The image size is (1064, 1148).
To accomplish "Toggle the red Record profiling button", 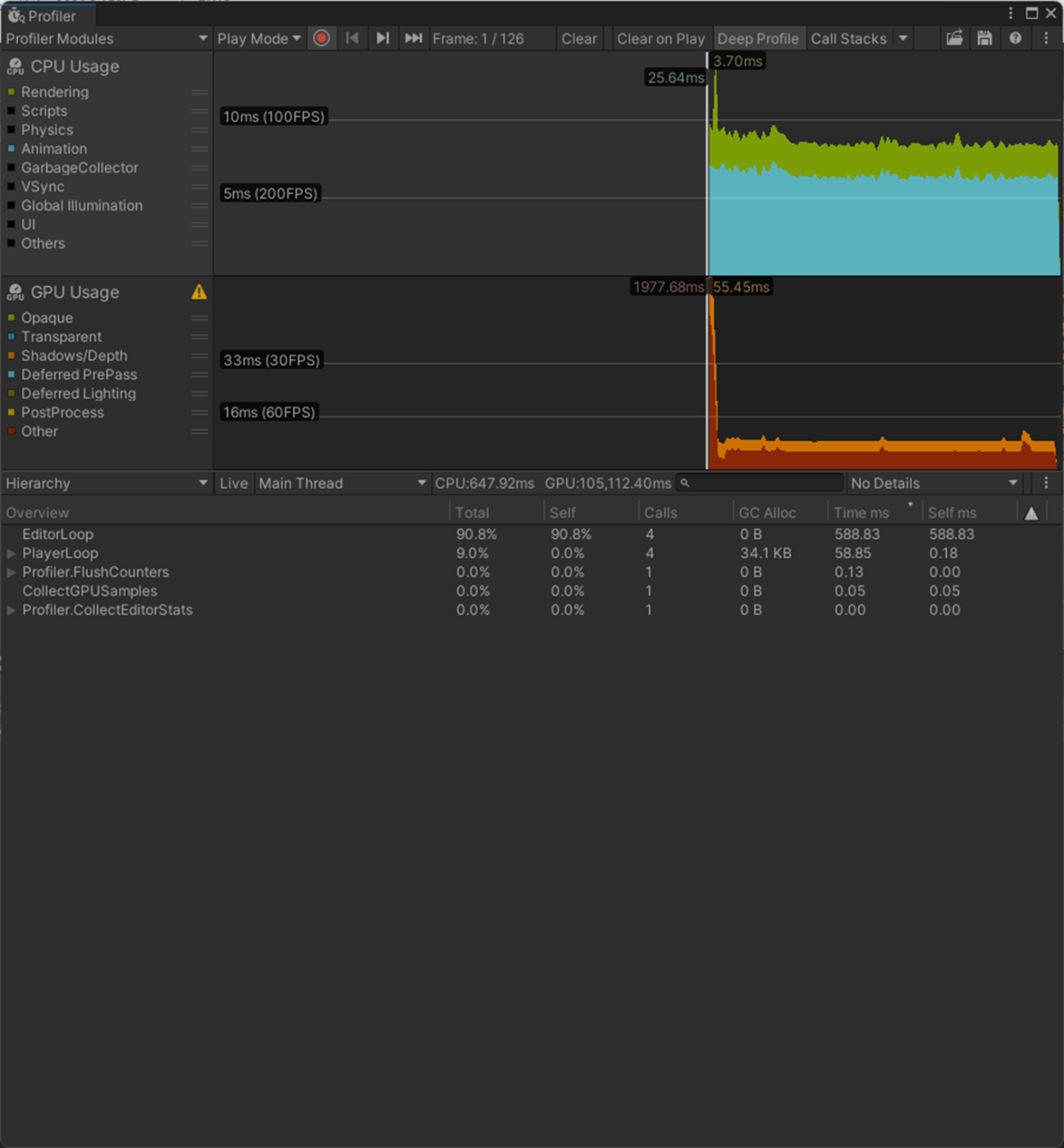I will coord(322,39).
